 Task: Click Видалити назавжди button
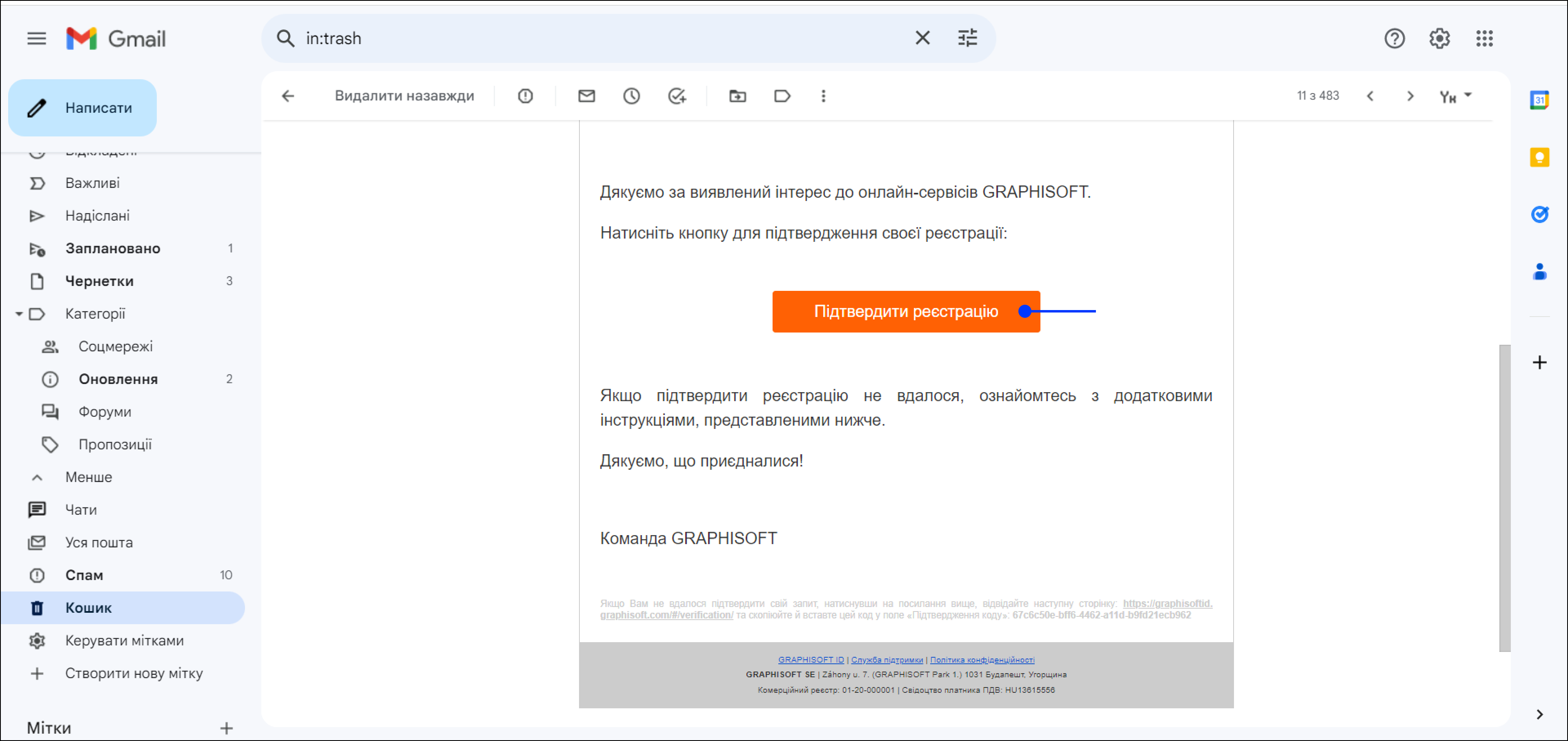point(404,96)
